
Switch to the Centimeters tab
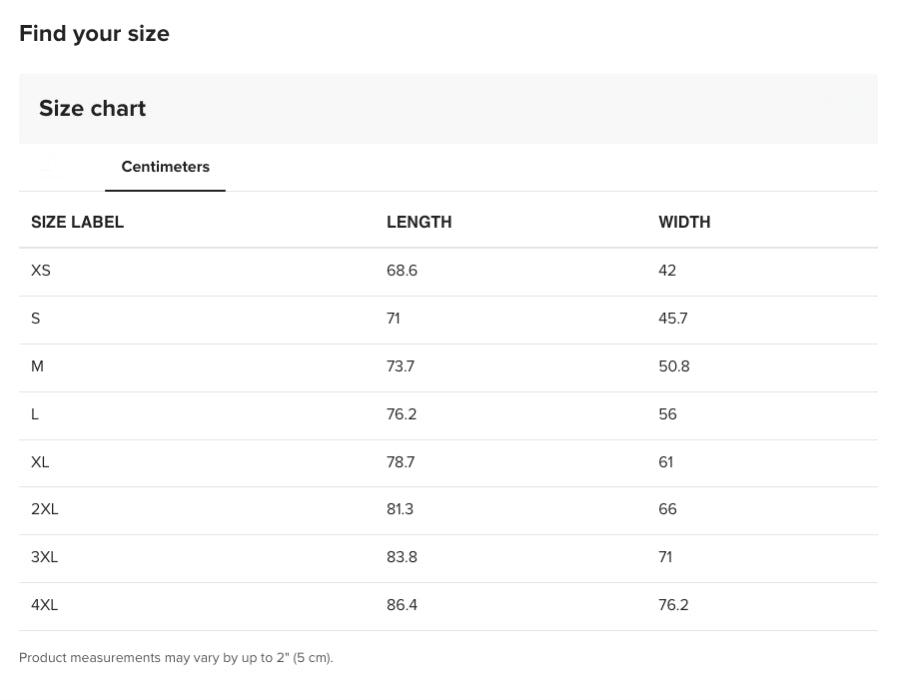point(165,167)
